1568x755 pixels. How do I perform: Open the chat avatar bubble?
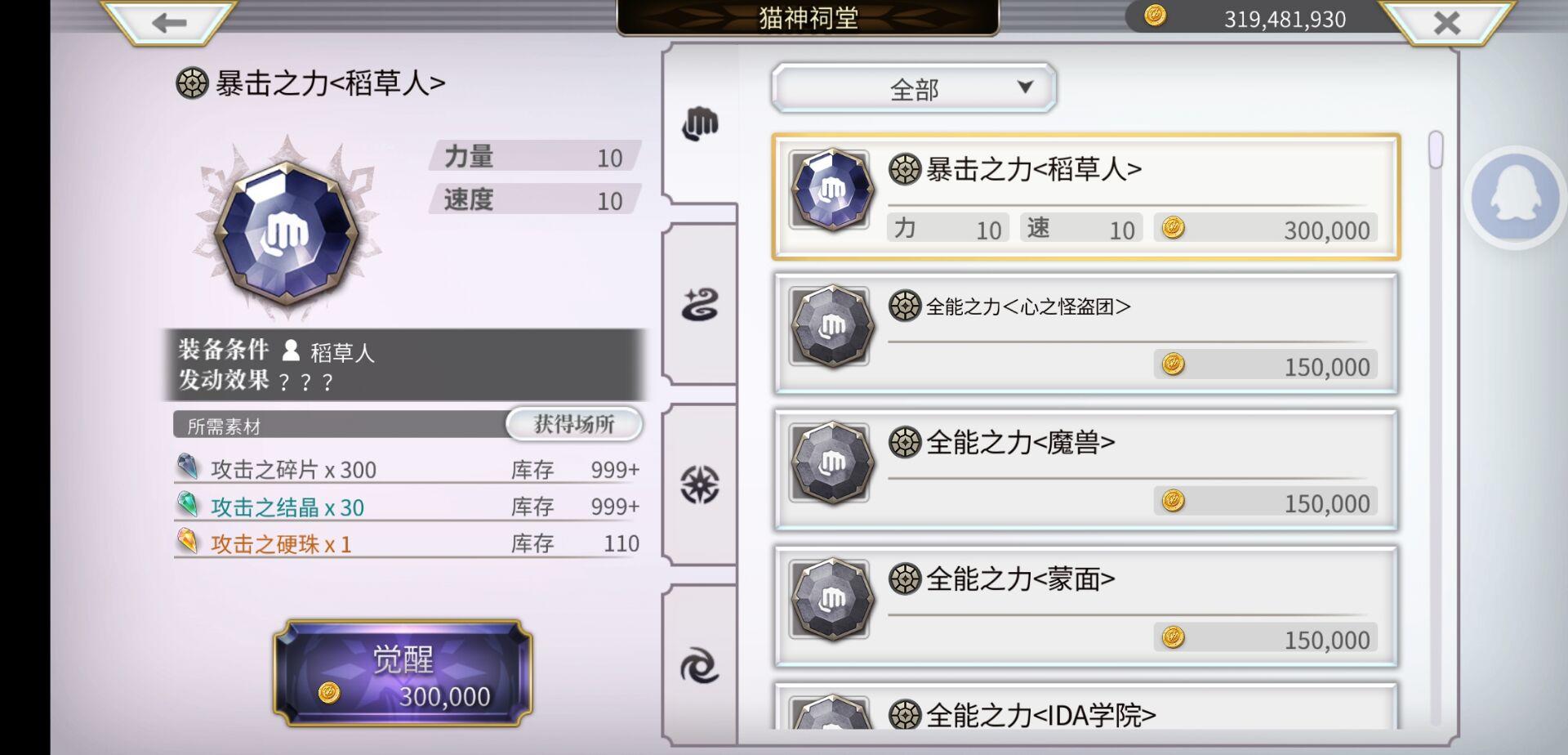1515,198
